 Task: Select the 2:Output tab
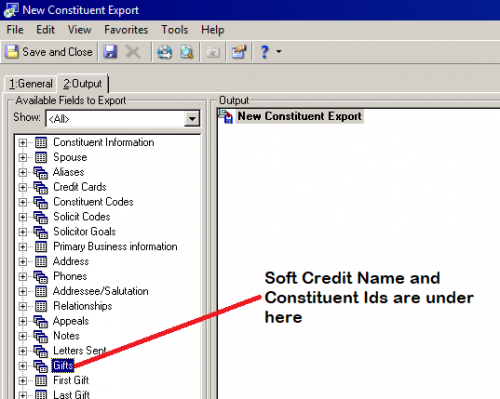coord(83,83)
